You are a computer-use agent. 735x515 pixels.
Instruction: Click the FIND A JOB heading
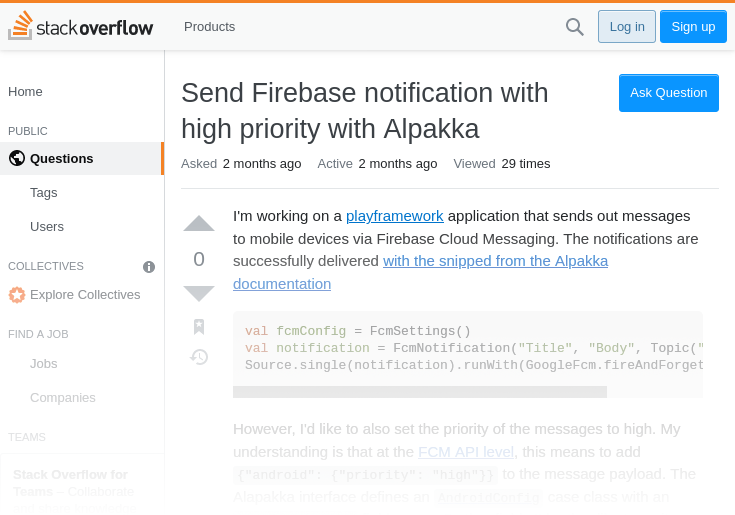(x=38, y=334)
